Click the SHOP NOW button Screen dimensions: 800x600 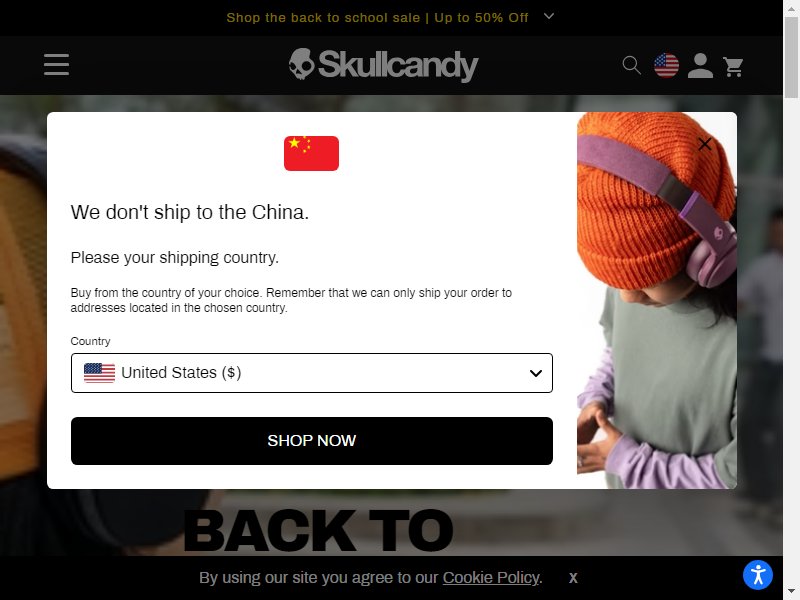point(312,441)
